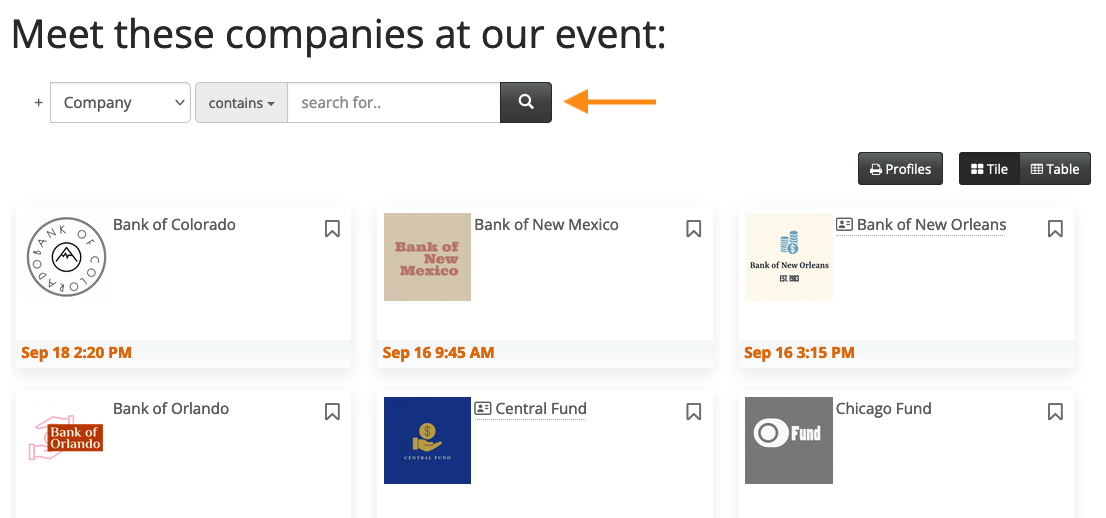Switch to Table view

1055,169
